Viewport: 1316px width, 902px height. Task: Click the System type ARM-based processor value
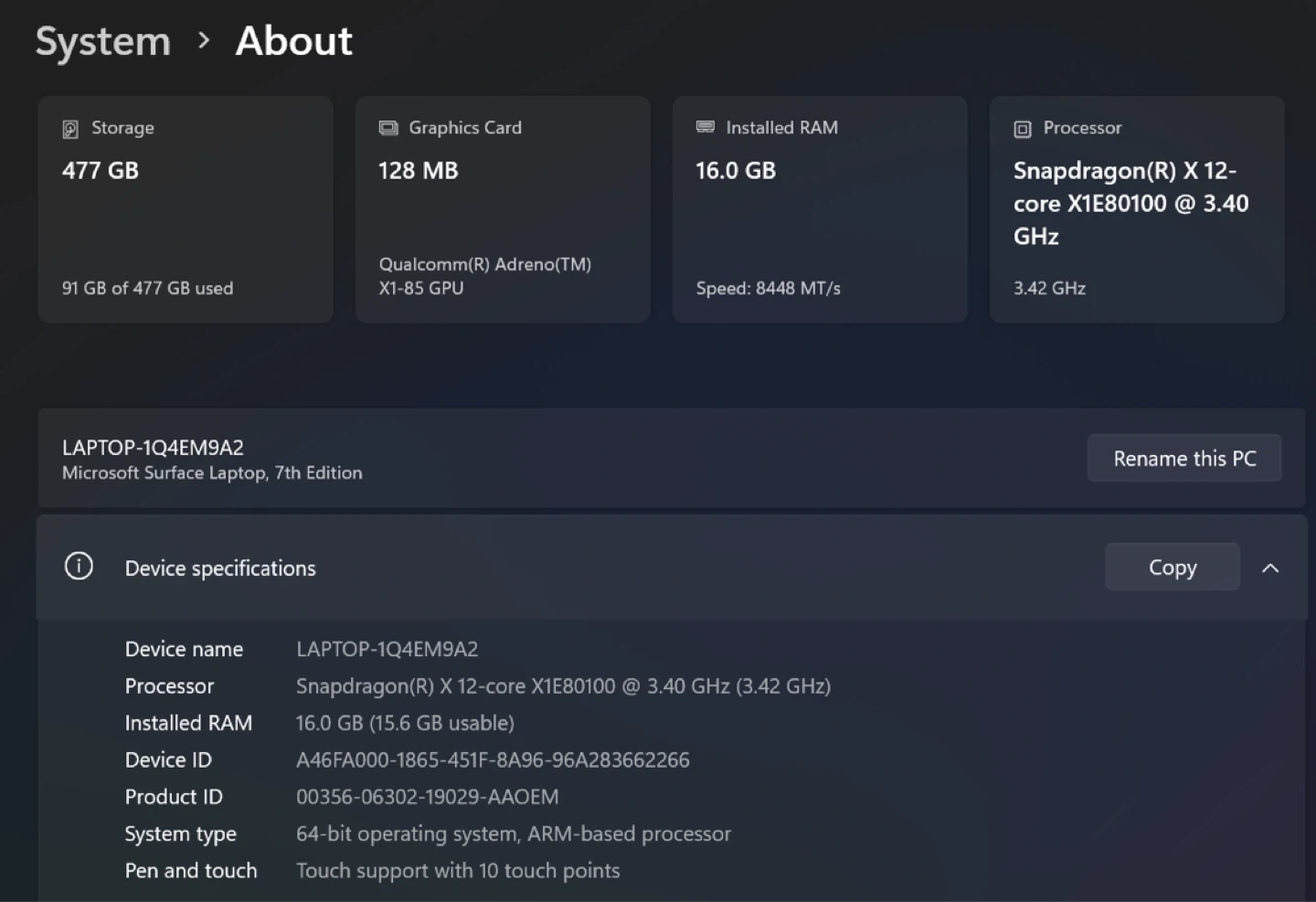tap(513, 833)
